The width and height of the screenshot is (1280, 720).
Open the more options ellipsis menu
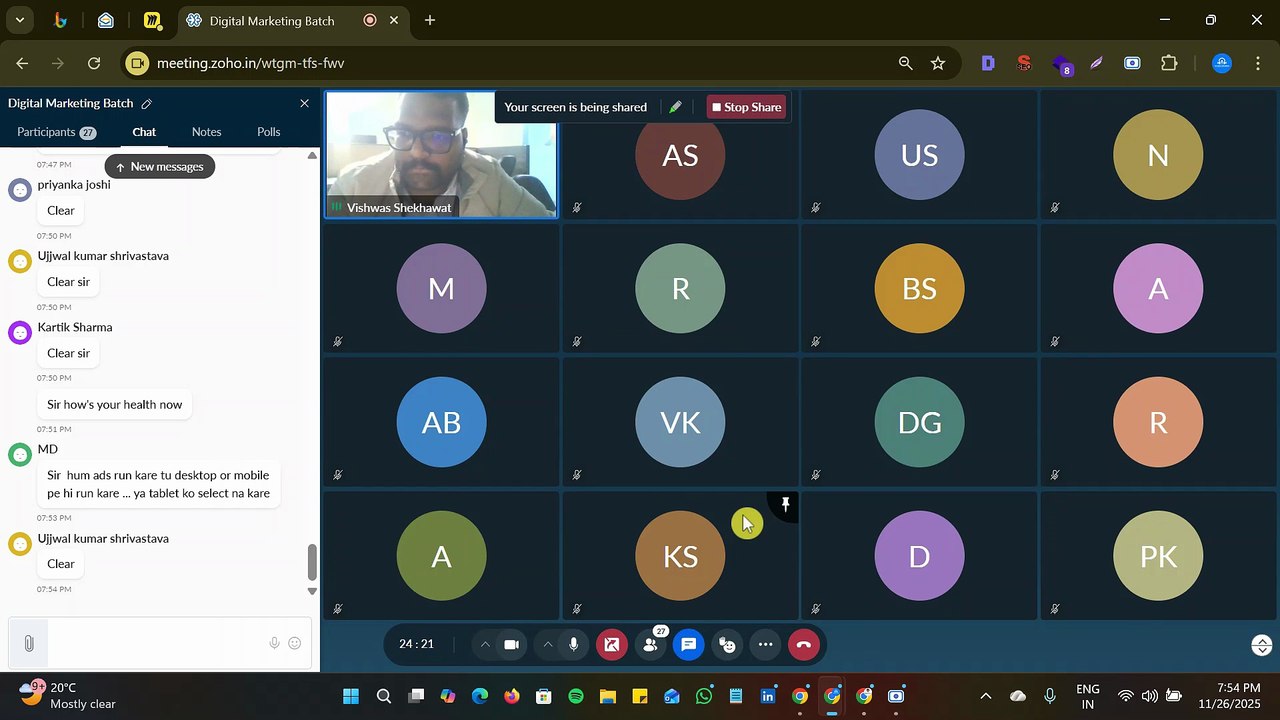click(766, 645)
